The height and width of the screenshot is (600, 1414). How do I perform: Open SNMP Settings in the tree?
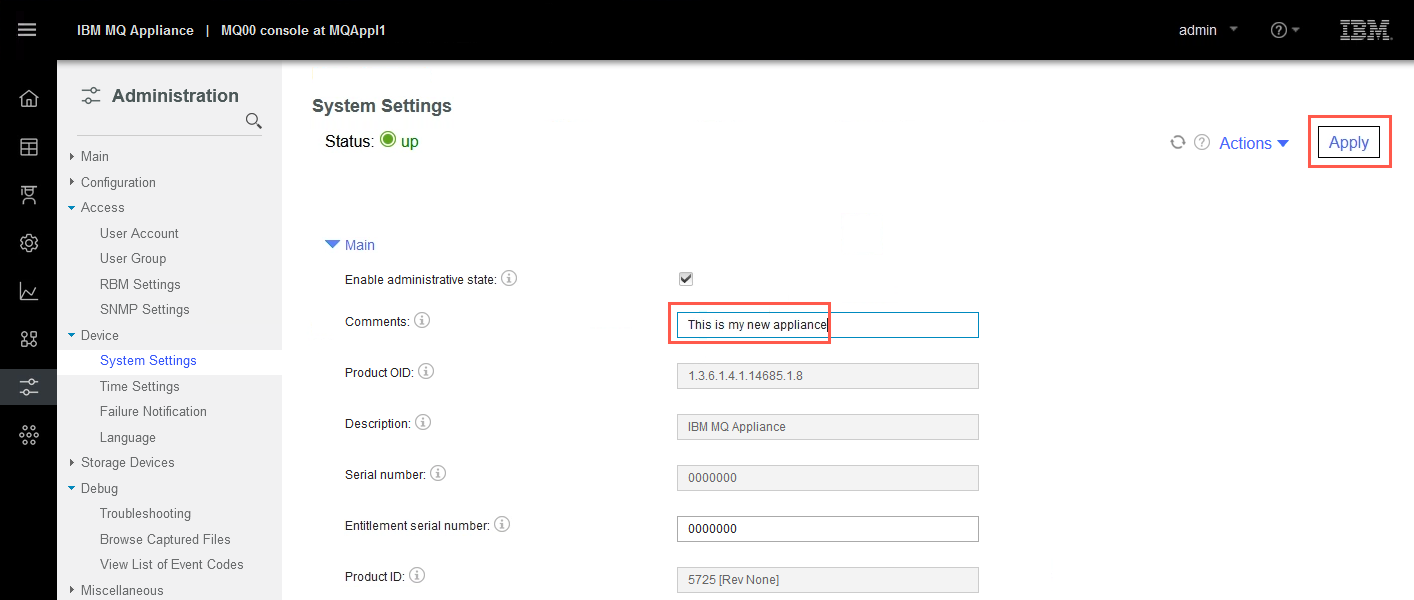pyautogui.click(x=145, y=309)
